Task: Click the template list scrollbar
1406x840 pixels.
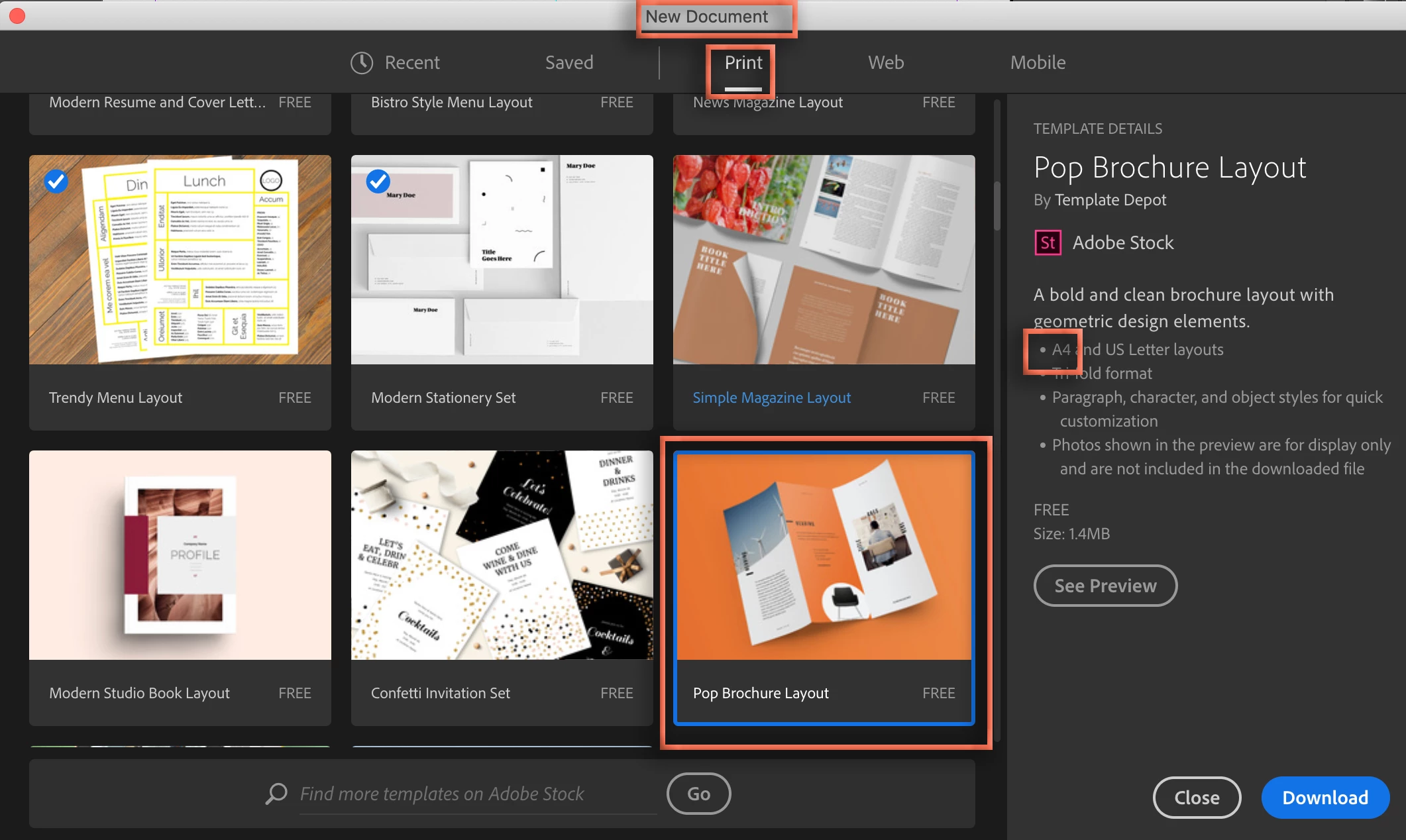Action: (997, 205)
